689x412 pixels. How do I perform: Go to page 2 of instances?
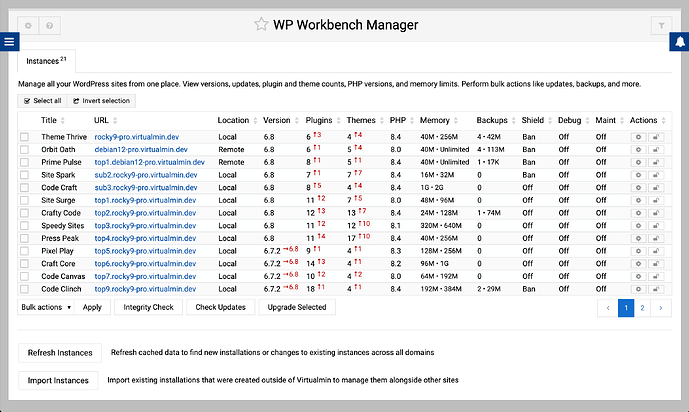click(642, 308)
